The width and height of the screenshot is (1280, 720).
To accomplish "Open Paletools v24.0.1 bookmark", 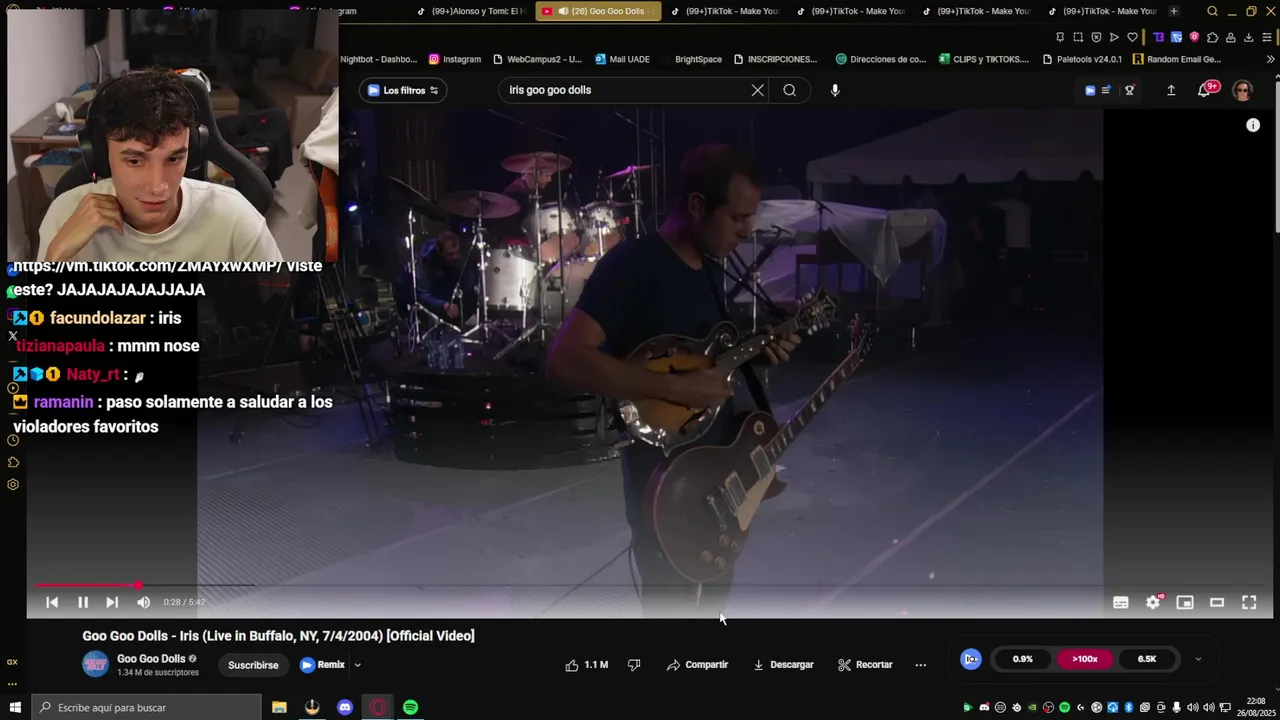I will [1082, 59].
